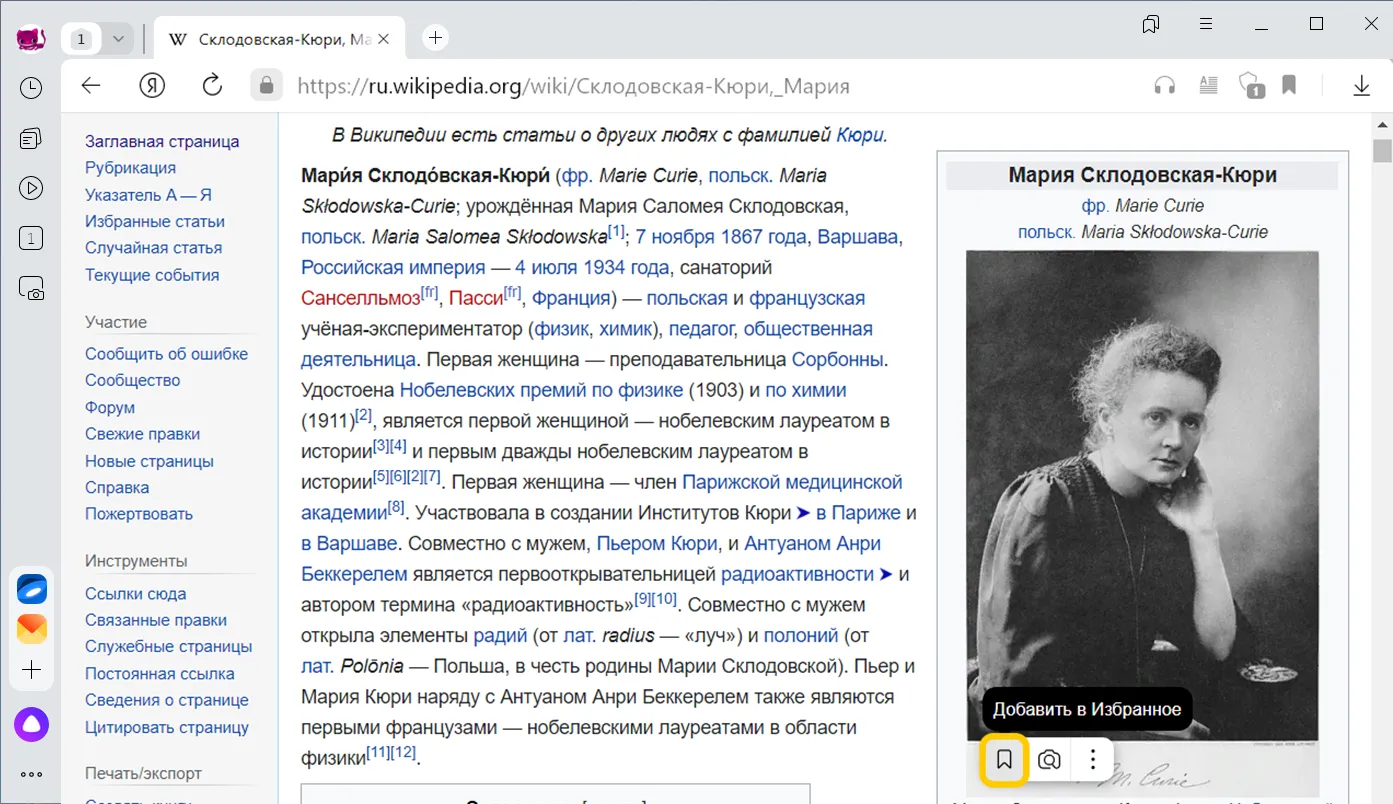Open image options three-dot menu
Screen dimensions: 1393x804
[1092, 760]
